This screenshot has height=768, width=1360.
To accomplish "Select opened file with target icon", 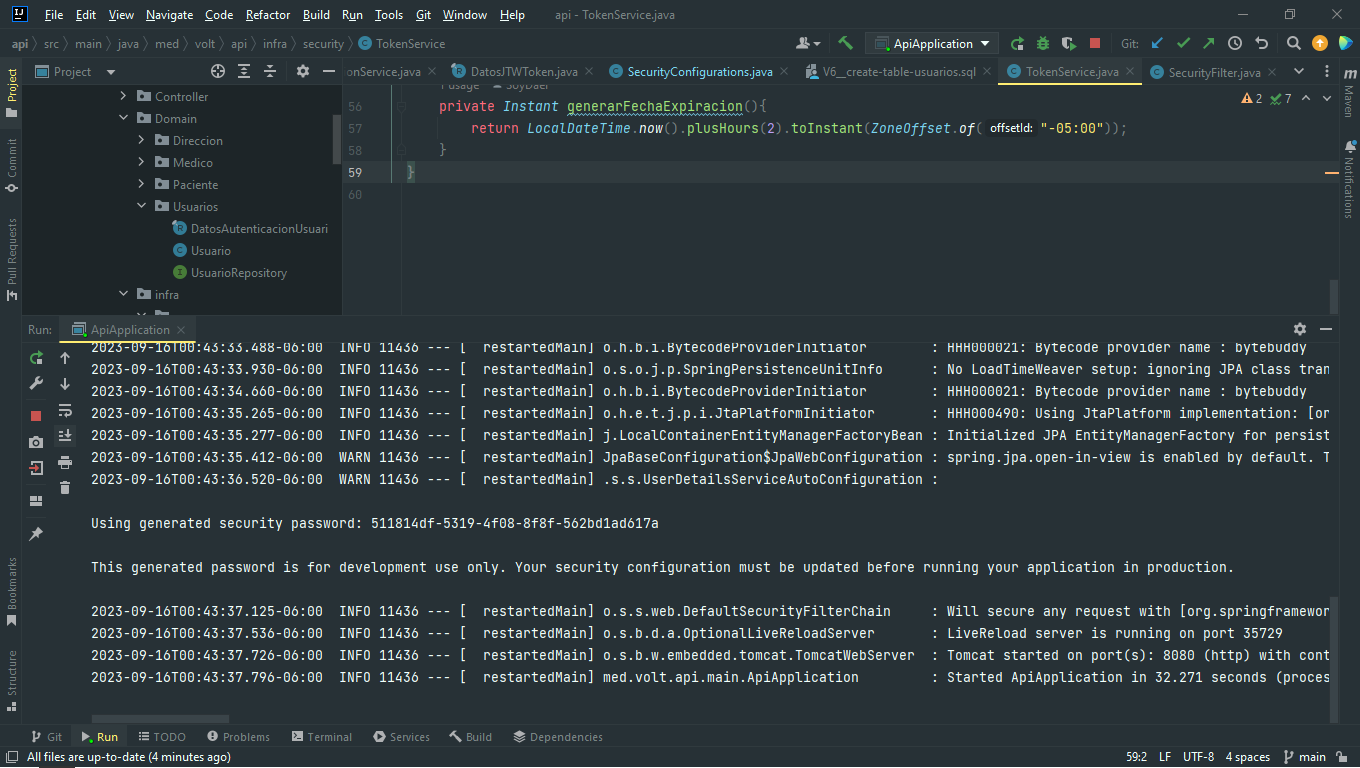I will point(218,71).
